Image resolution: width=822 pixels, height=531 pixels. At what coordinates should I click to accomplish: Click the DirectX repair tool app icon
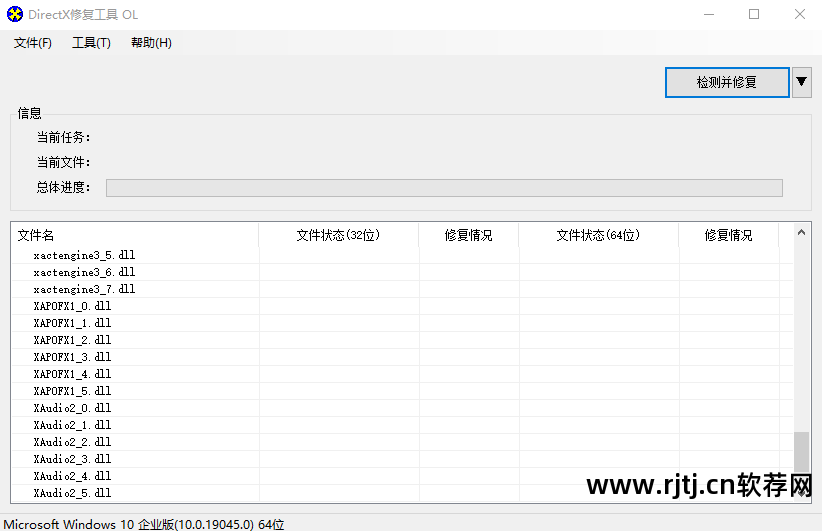click(15, 14)
